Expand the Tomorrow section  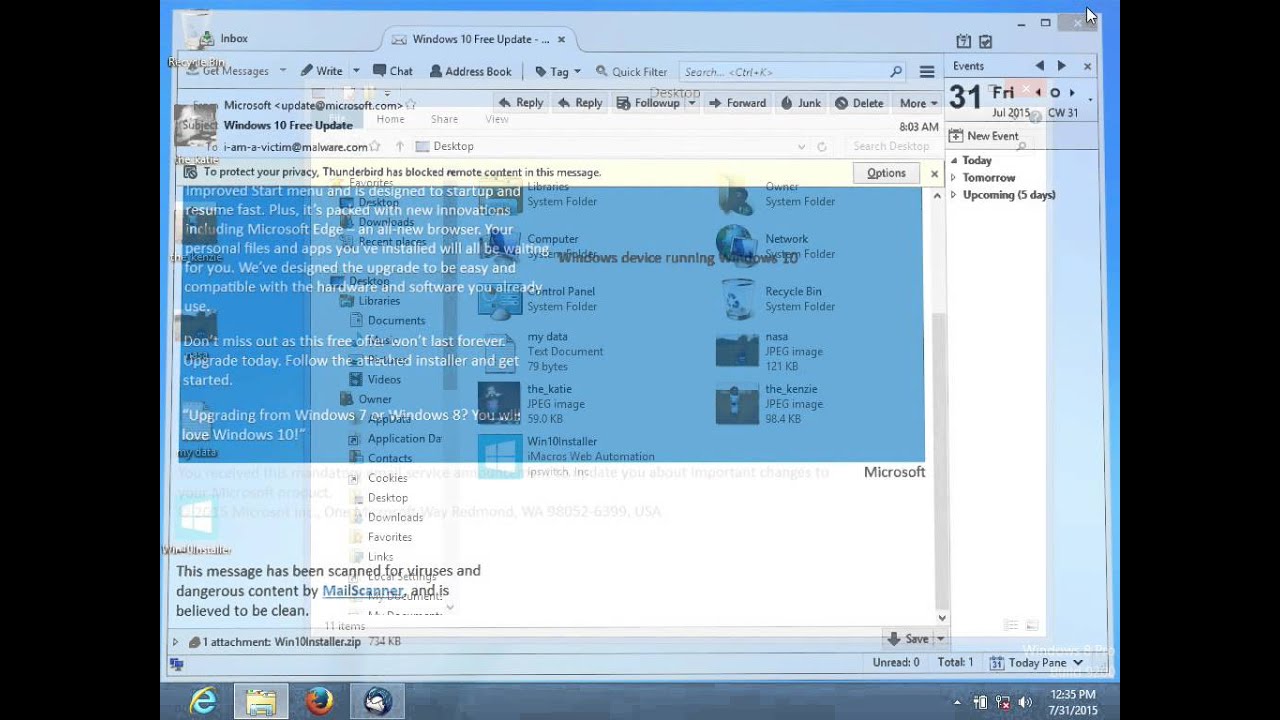point(954,178)
